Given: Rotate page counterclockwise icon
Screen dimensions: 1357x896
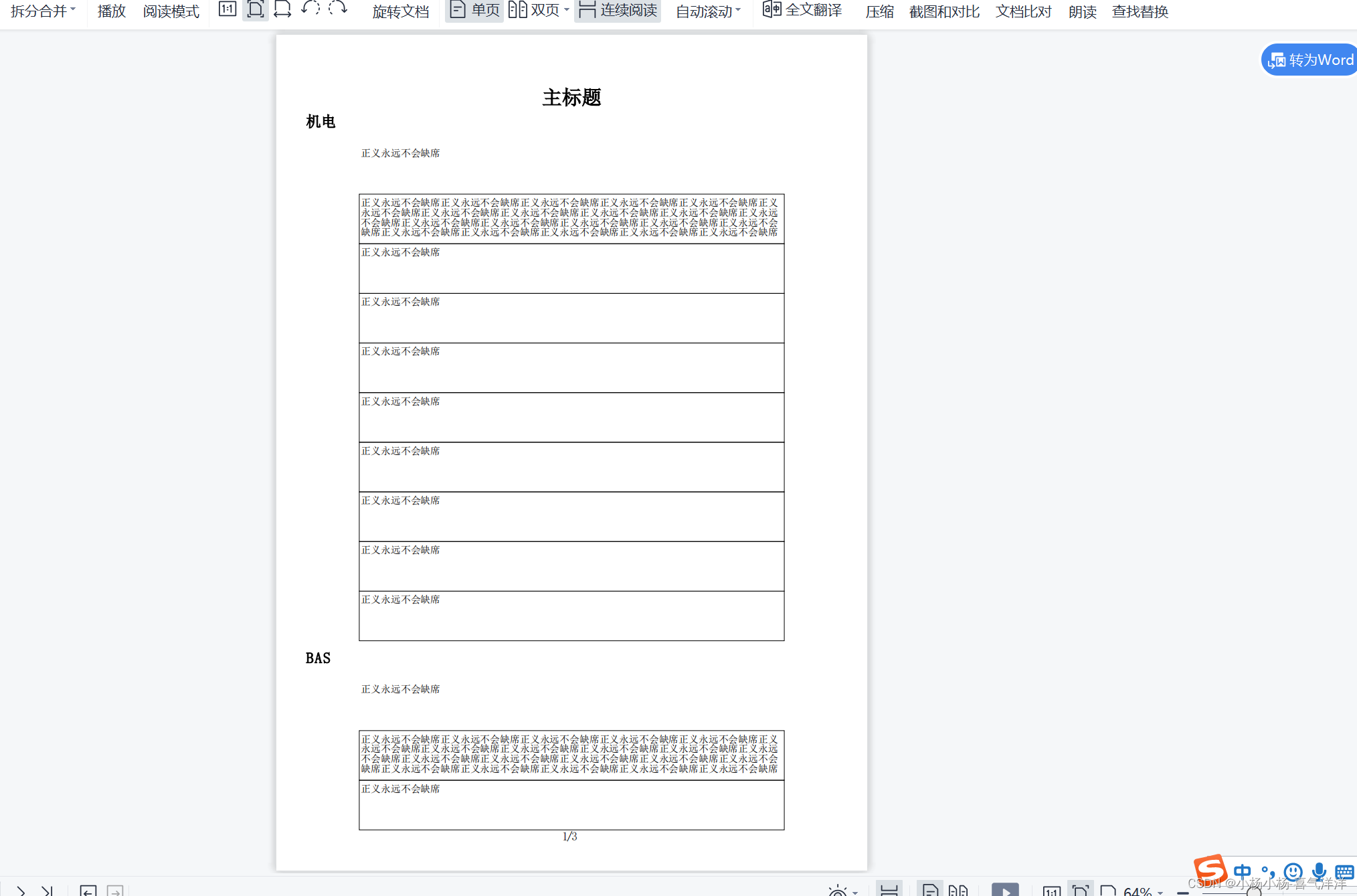Looking at the screenshot, I should click(310, 9).
